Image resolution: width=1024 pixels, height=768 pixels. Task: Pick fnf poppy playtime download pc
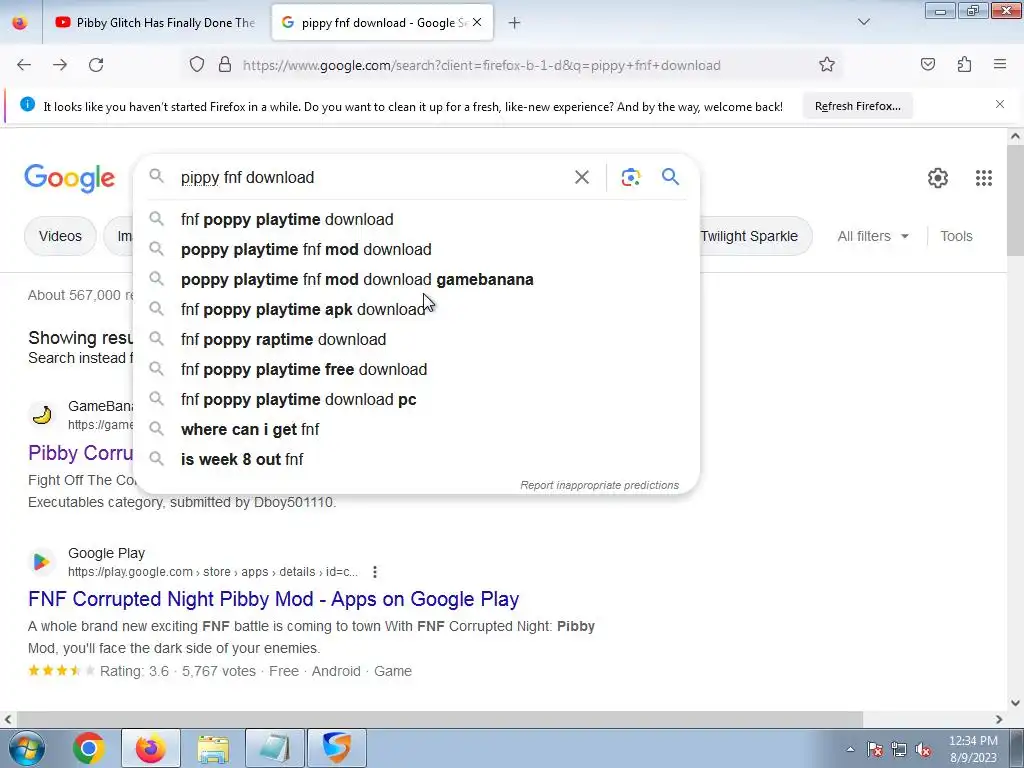416,400
